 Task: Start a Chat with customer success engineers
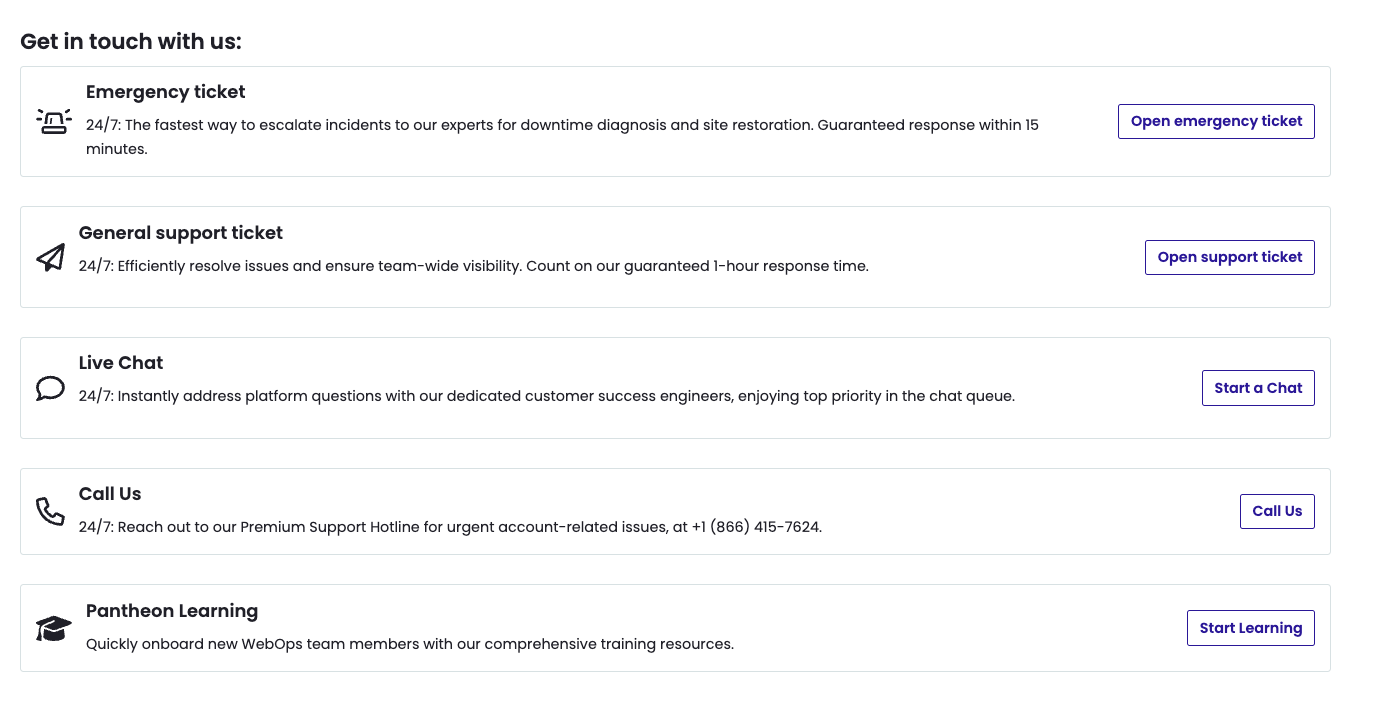1258,388
